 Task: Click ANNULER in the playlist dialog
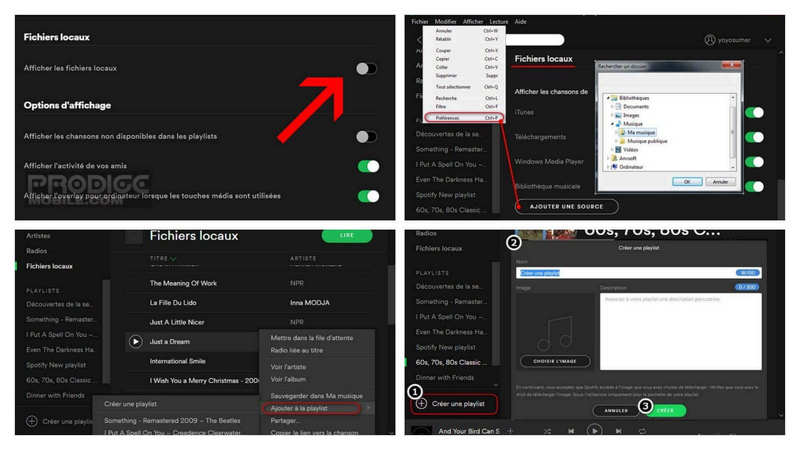click(x=616, y=410)
